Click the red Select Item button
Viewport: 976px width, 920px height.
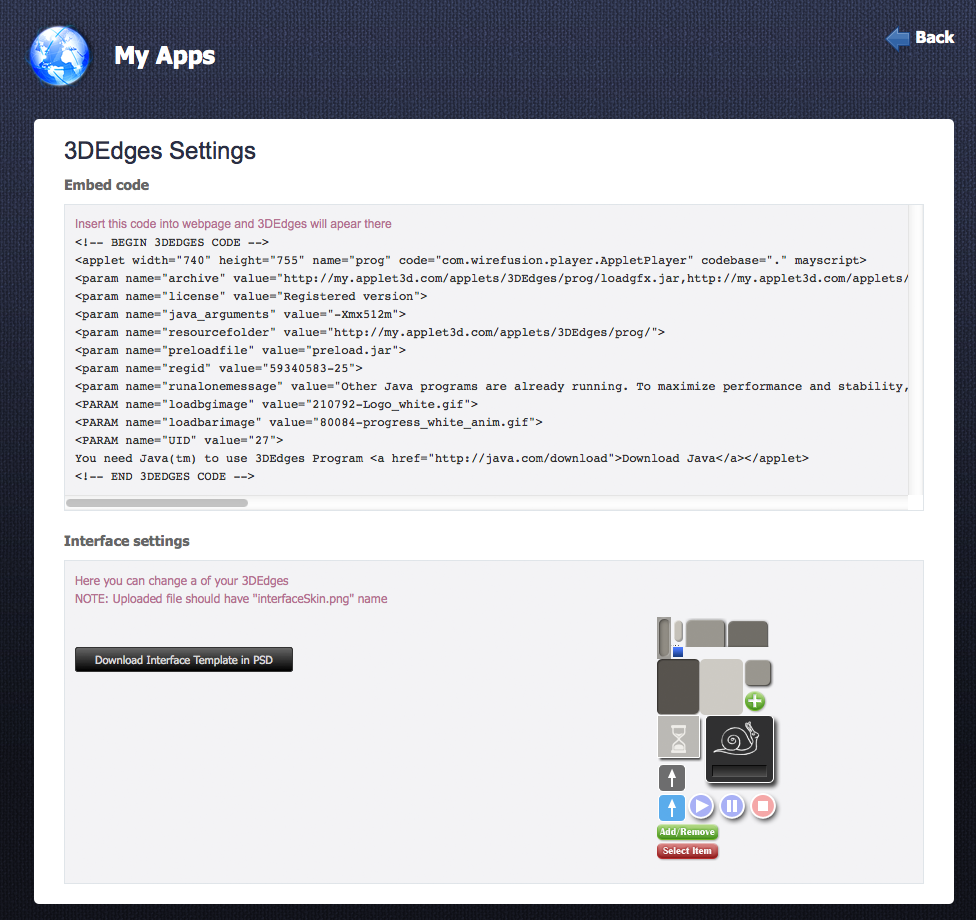(687, 851)
